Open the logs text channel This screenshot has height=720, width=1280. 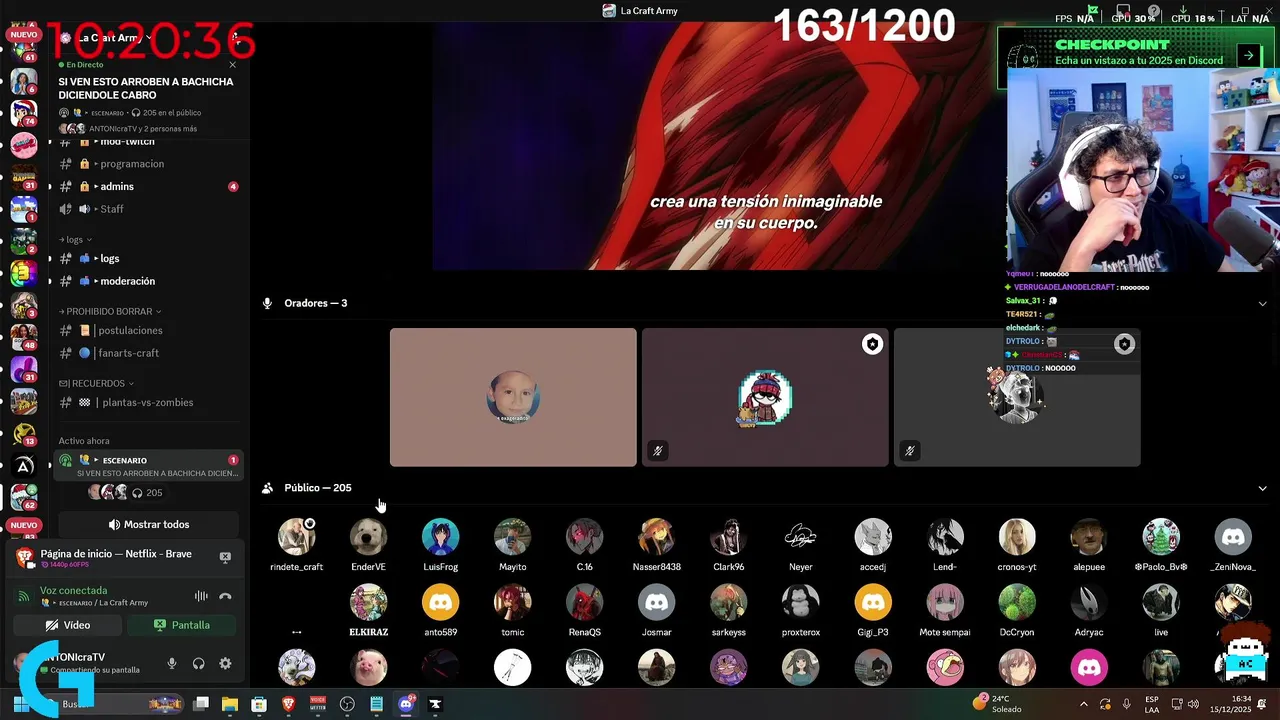click(149, 258)
